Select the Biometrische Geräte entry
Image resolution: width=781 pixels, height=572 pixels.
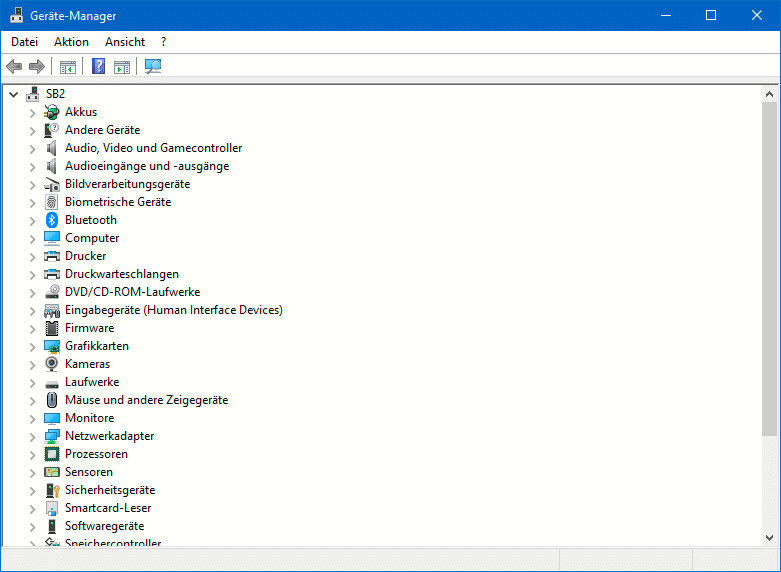(x=118, y=202)
